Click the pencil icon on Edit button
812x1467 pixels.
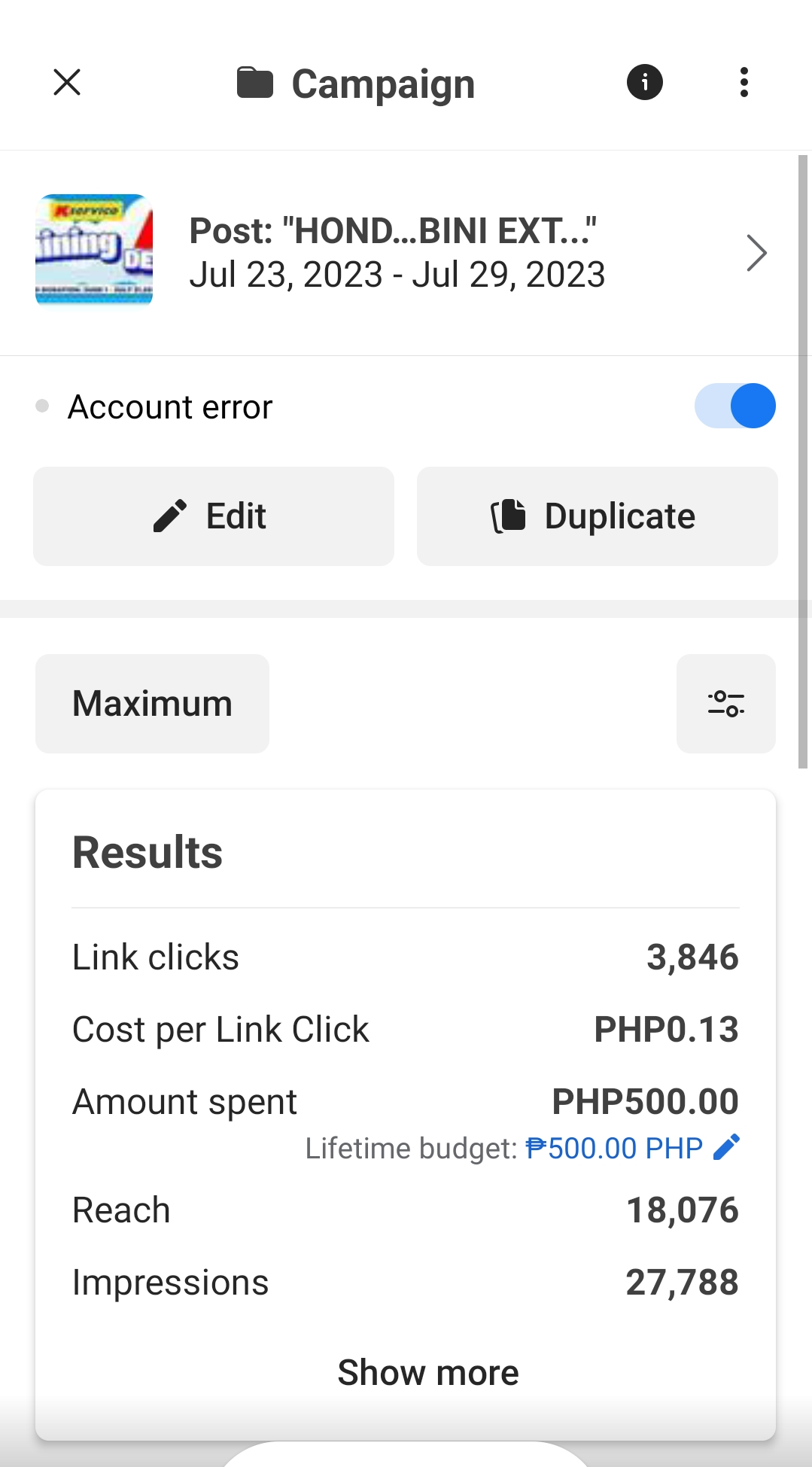pyautogui.click(x=170, y=516)
